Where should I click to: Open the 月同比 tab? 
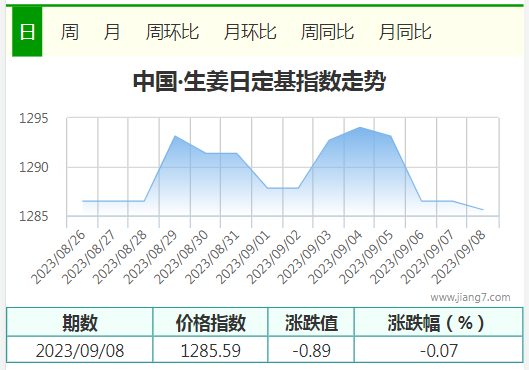tap(405, 32)
